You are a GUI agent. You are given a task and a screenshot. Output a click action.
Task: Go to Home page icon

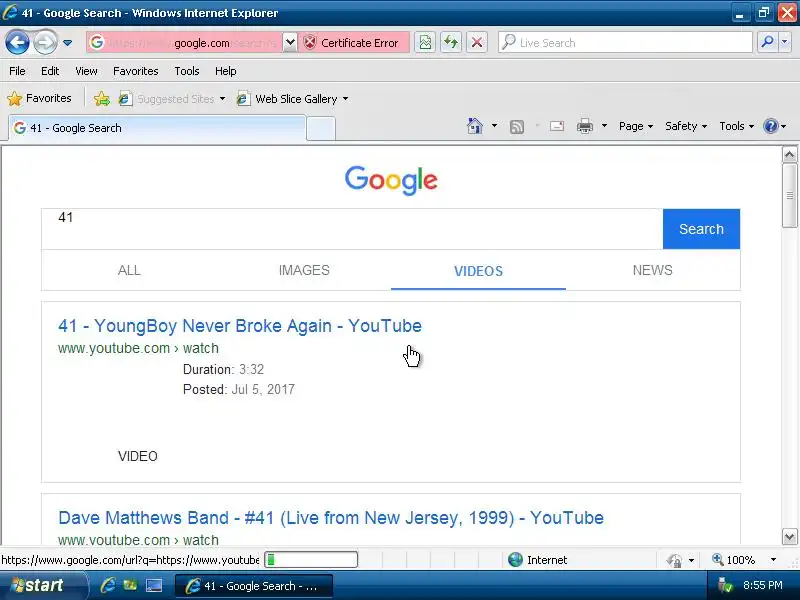tap(474, 126)
